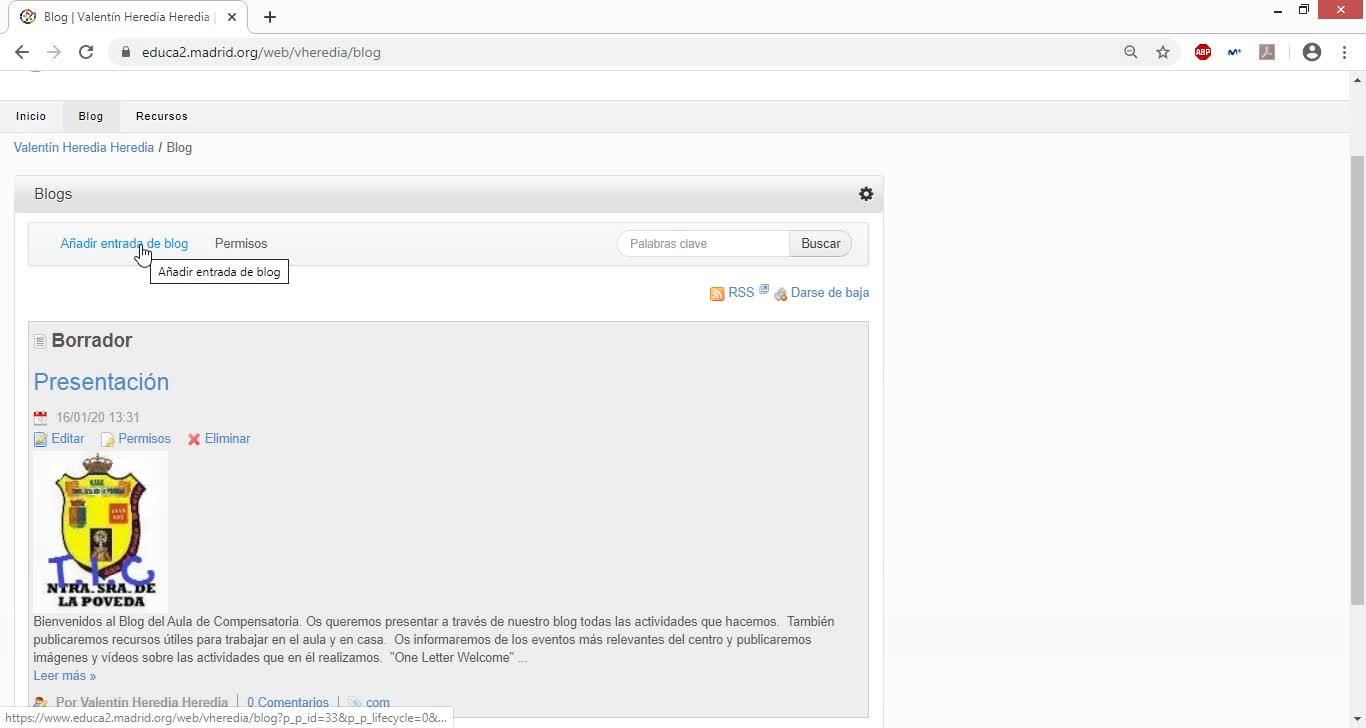Focus the Palabras clave search field
The height and width of the screenshot is (728, 1366).
coord(703,243)
